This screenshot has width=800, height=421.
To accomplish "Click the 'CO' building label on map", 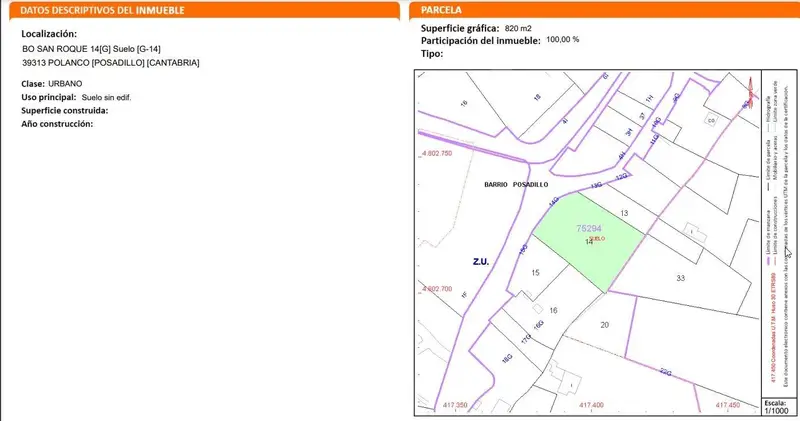I will 711,120.
